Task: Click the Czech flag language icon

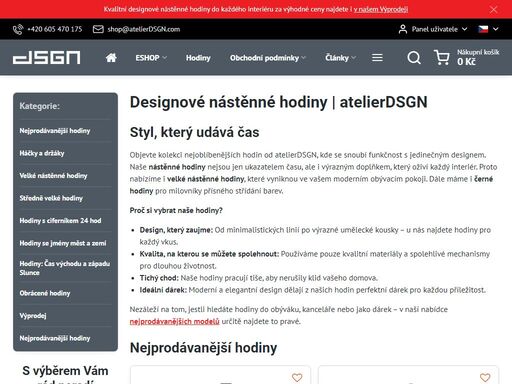Action: (x=483, y=29)
